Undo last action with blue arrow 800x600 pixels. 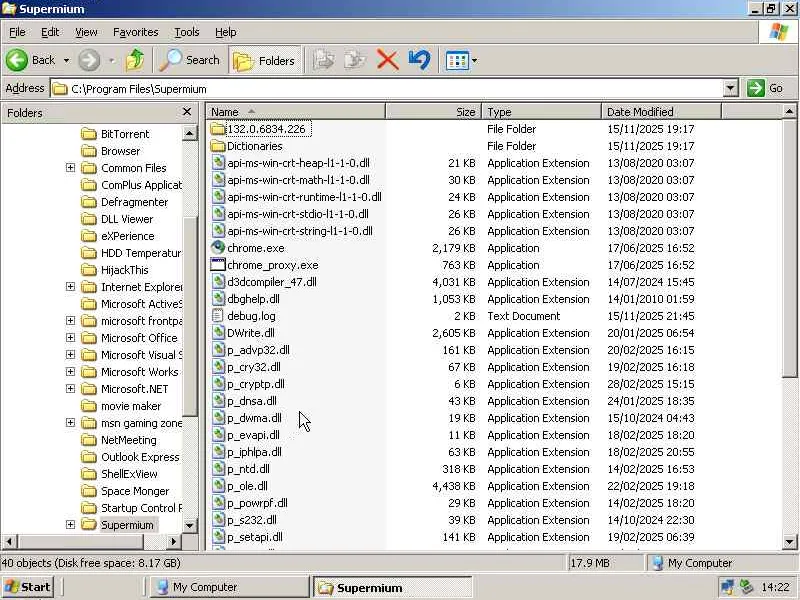click(x=420, y=60)
